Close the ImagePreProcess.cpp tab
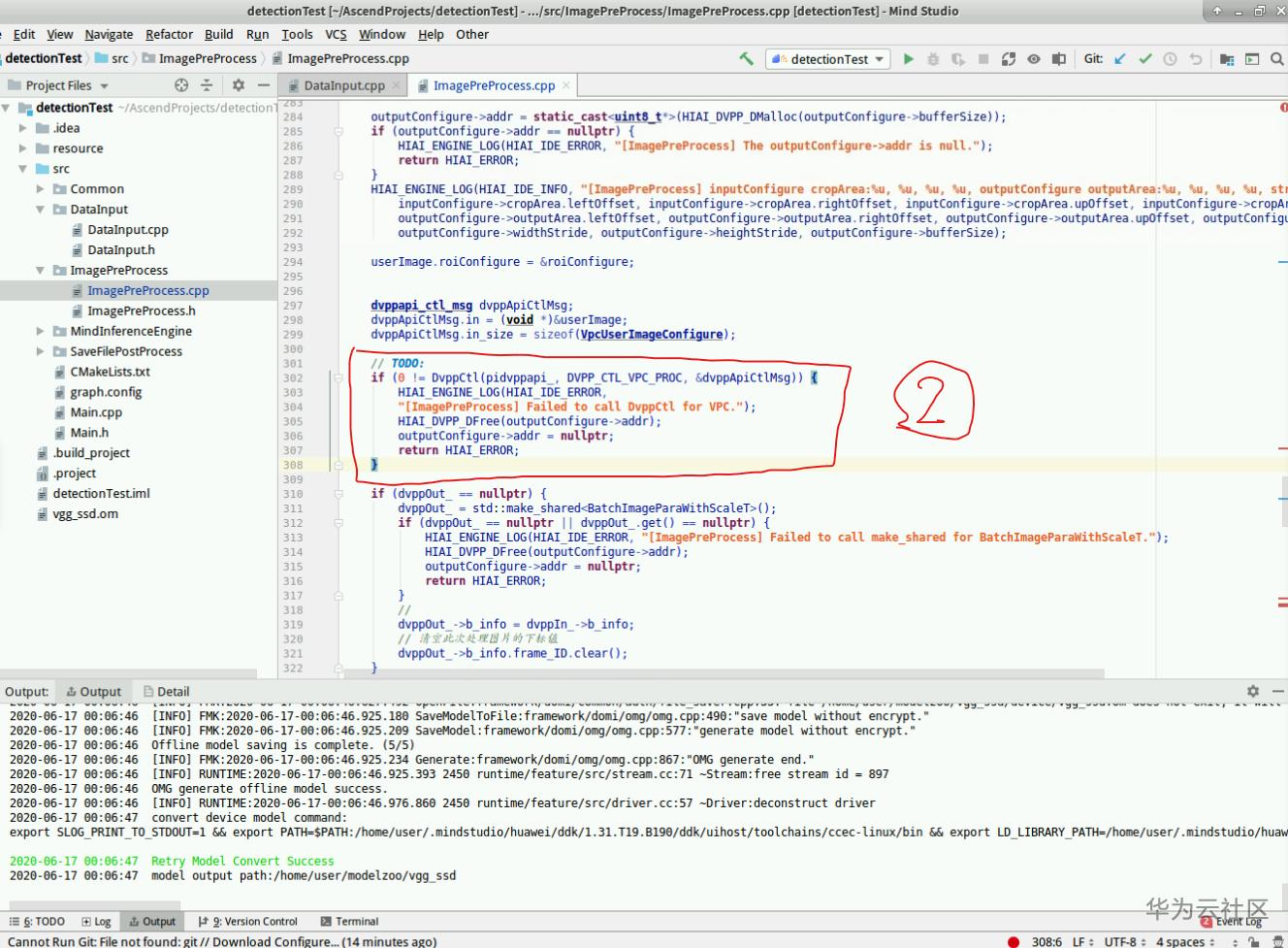The image size is (1288, 948). coord(566,85)
